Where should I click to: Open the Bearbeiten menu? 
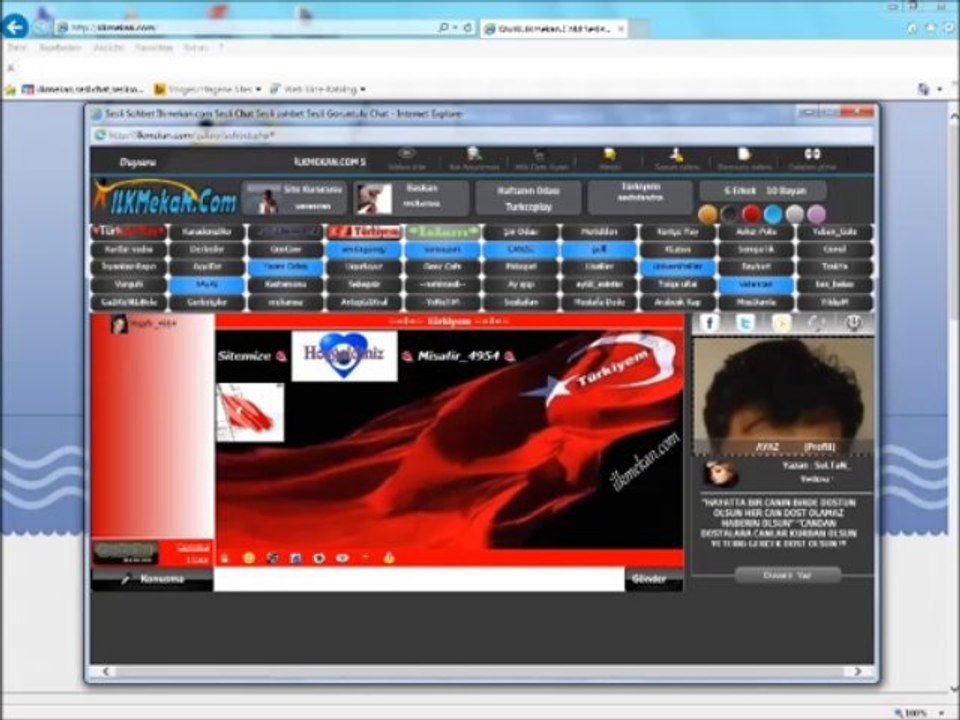[x=60, y=47]
